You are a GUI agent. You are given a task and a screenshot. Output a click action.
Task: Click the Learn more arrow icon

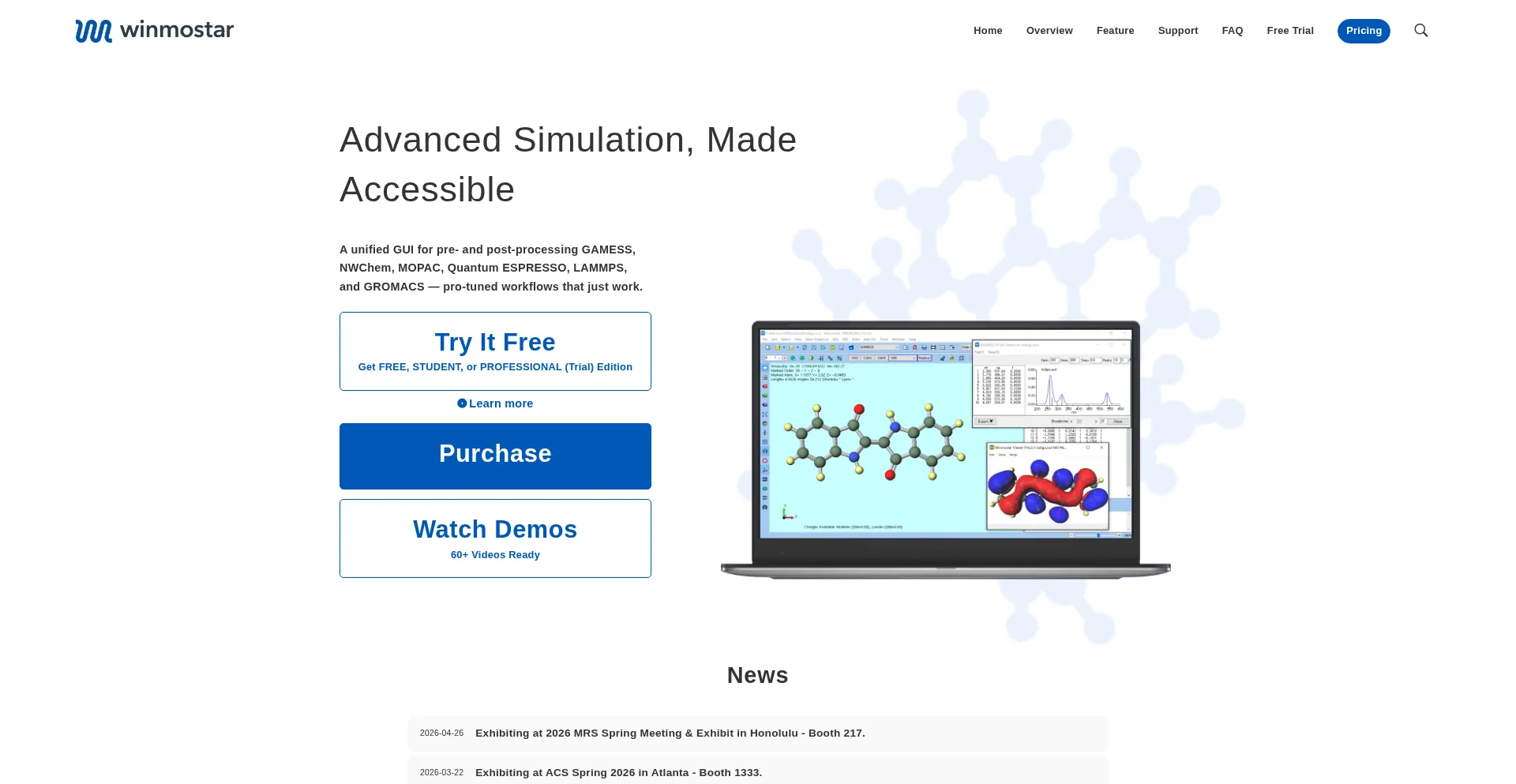point(462,403)
